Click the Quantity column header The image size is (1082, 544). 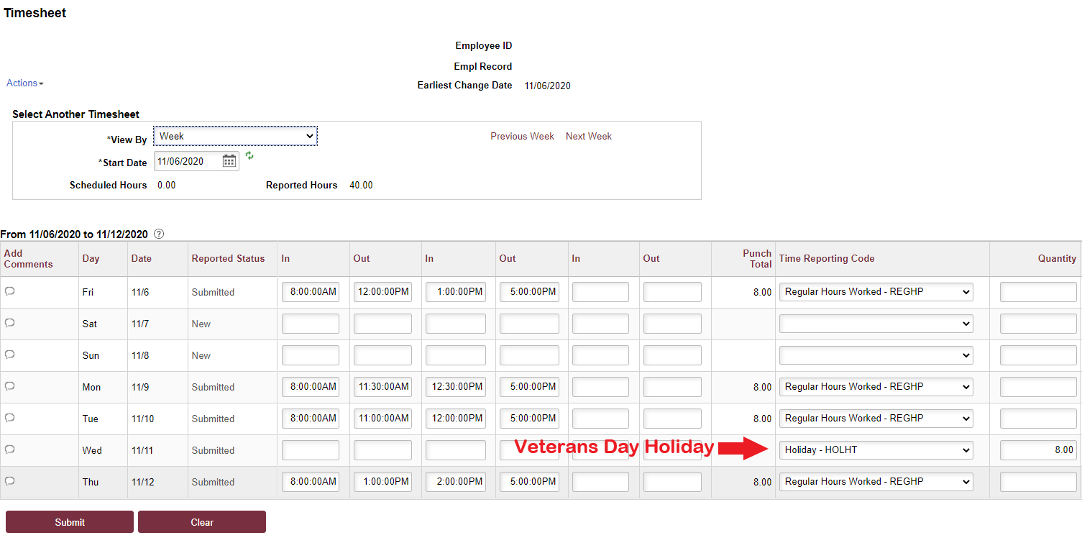coord(1057,259)
